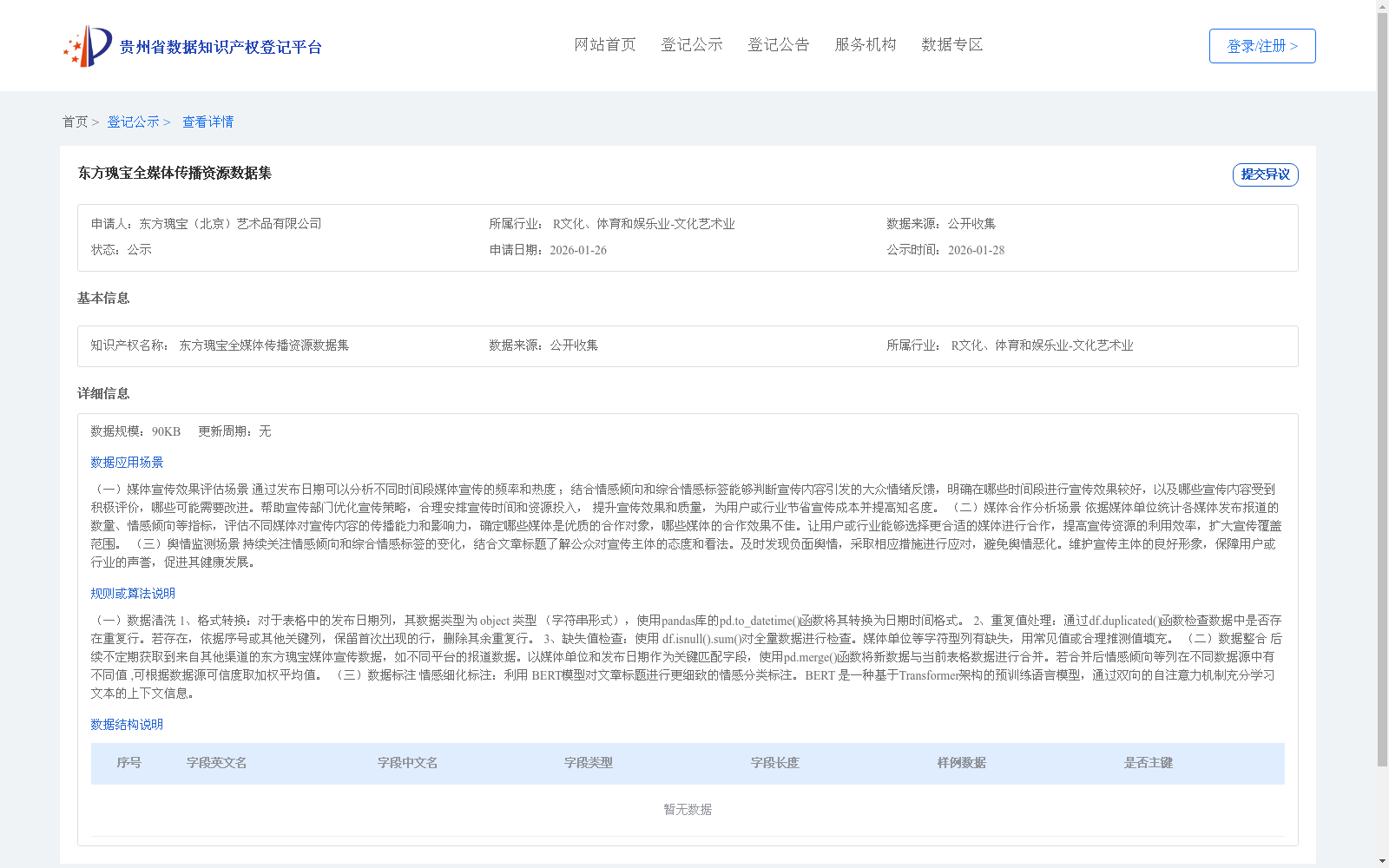Click 所属行业 value in 基本信息 box
The image size is (1389, 868).
tap(1042, 345)
